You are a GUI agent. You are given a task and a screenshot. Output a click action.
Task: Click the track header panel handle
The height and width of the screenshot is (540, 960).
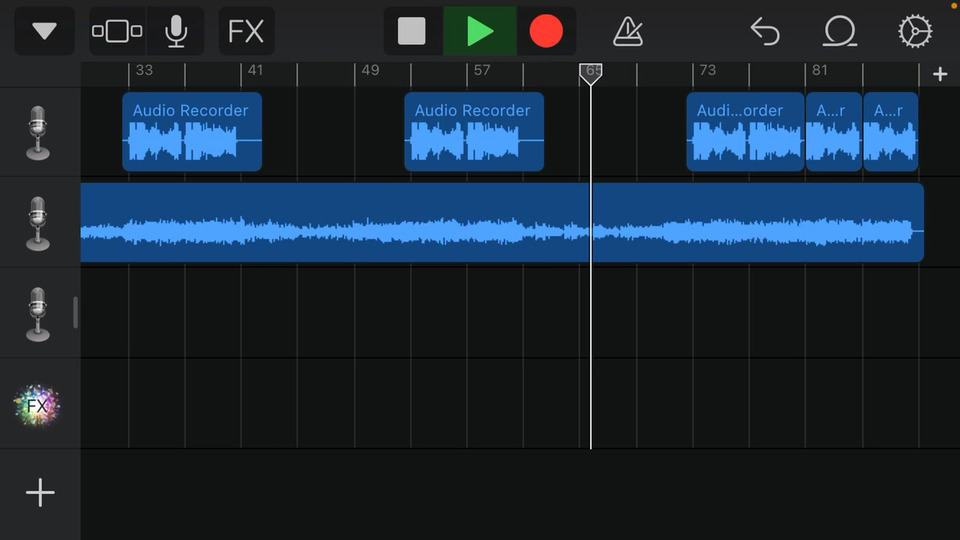75,312
